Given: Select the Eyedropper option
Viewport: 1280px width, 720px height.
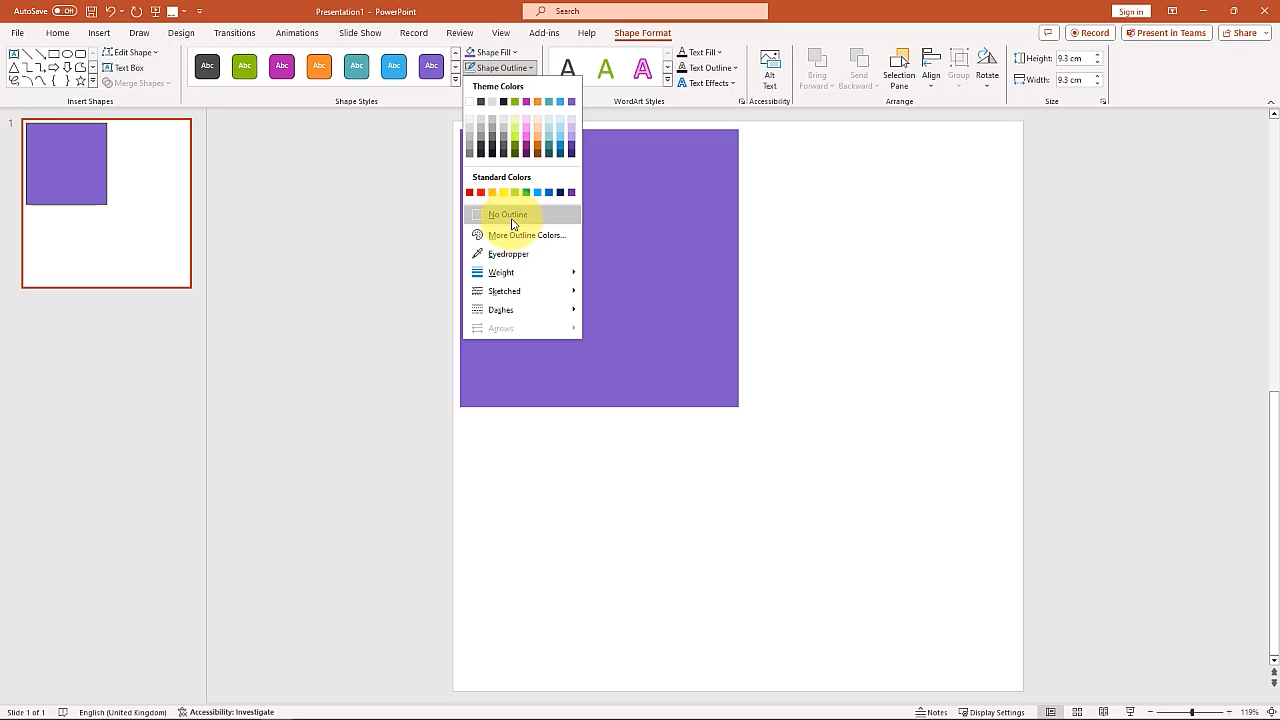Looking at the screenshot, I should pos(522,254).
